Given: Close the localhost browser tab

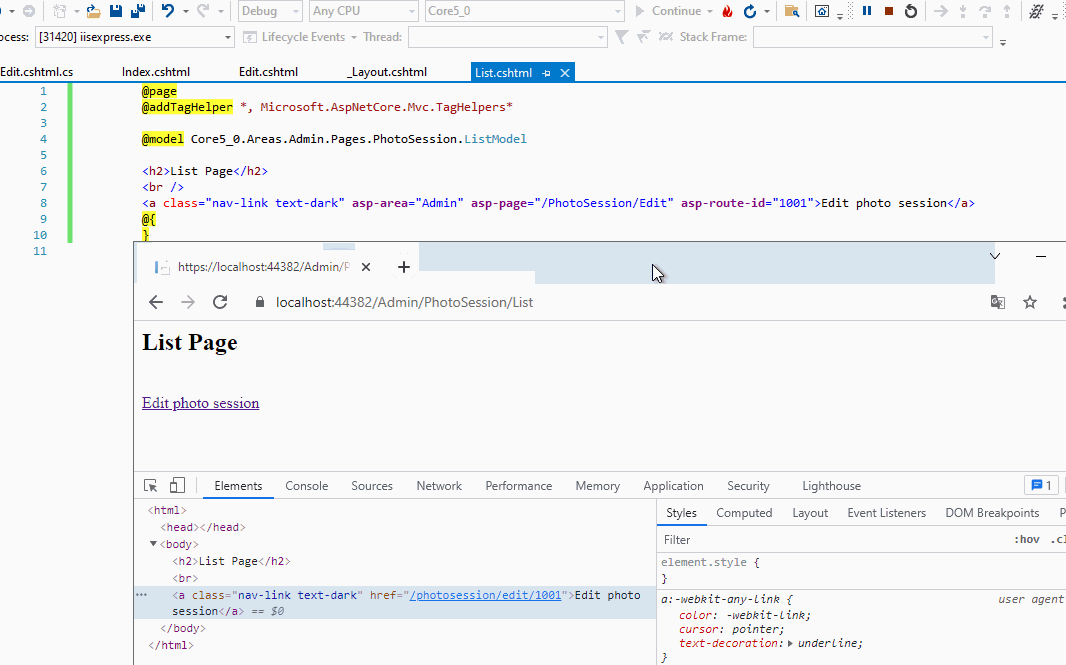Looking at the screenshot, I should 366,267.
